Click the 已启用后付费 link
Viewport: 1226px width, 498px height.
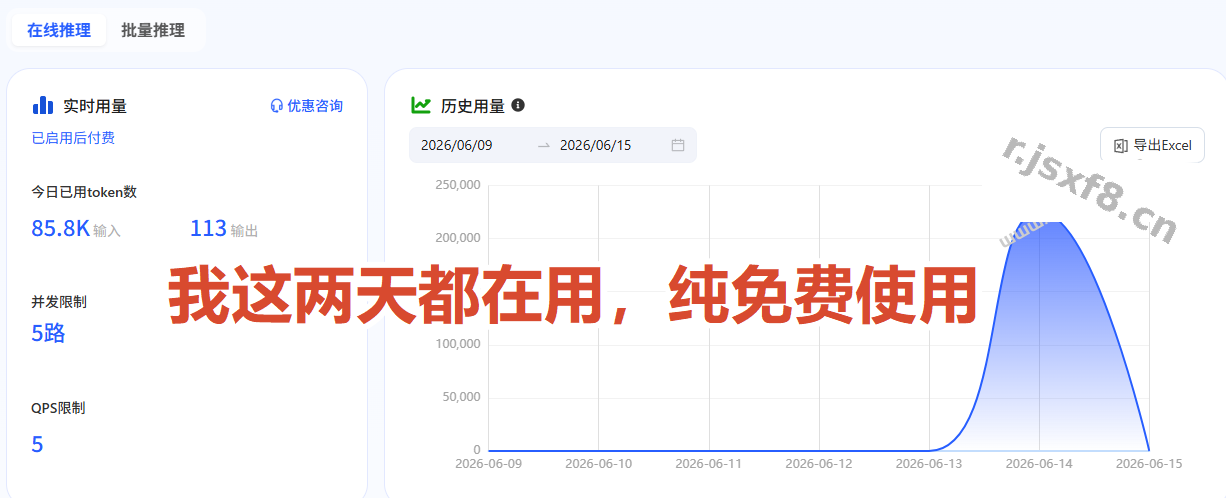click(x=73, y=138)
